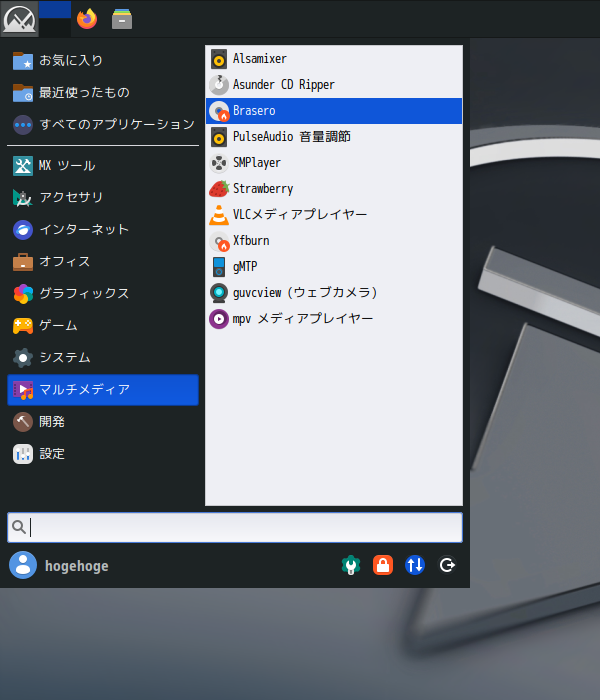
Task: Click the hogehoge user avatar icon
Action: [23, 565]
